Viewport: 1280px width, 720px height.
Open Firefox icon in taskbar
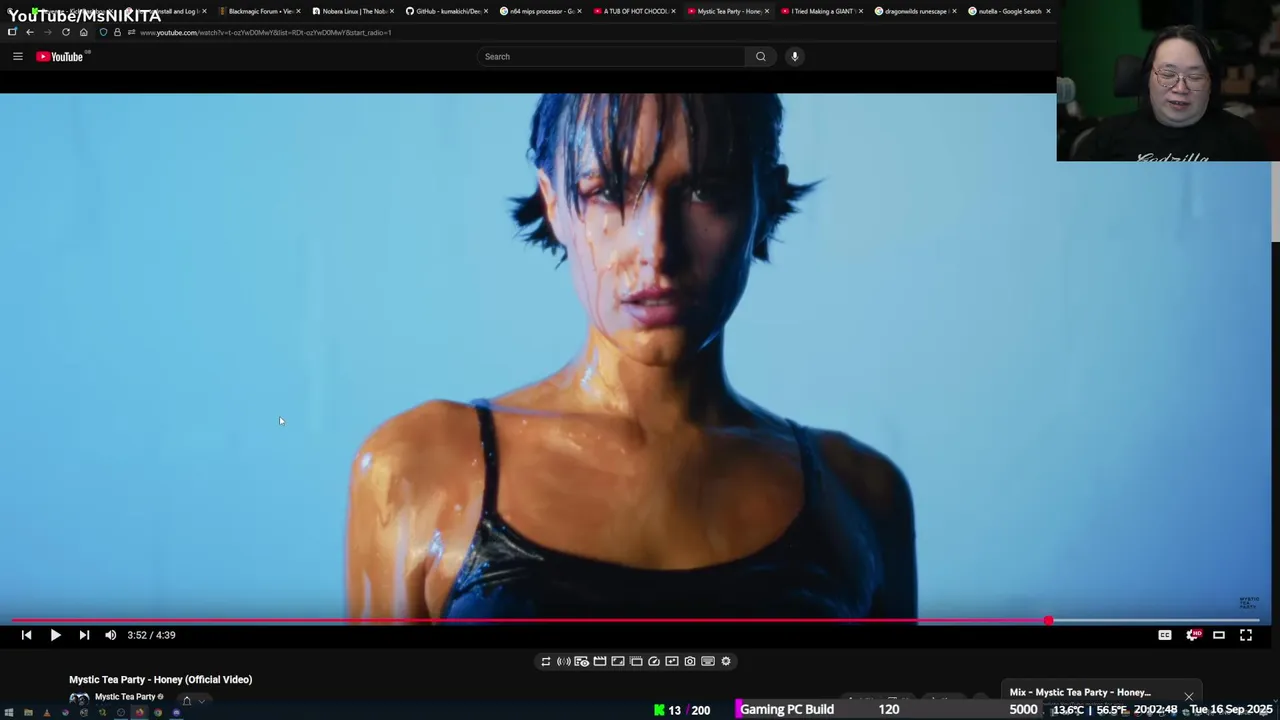point(140,712)
